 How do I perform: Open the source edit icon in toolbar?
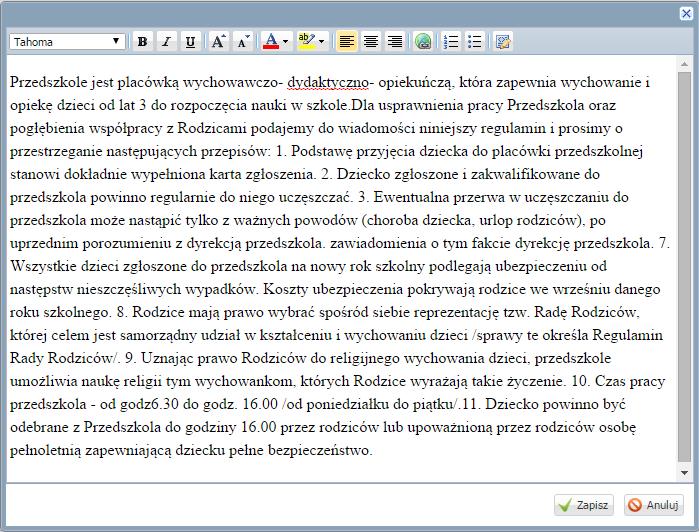503,42
